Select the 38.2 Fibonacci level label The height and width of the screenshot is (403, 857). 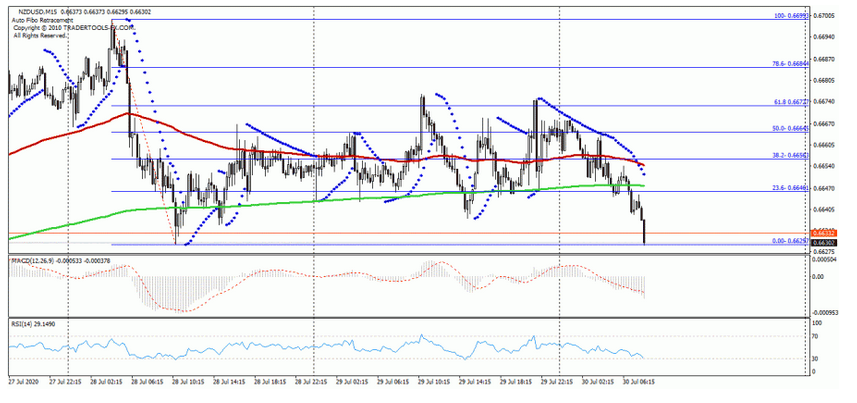click(x=789, y=155)
